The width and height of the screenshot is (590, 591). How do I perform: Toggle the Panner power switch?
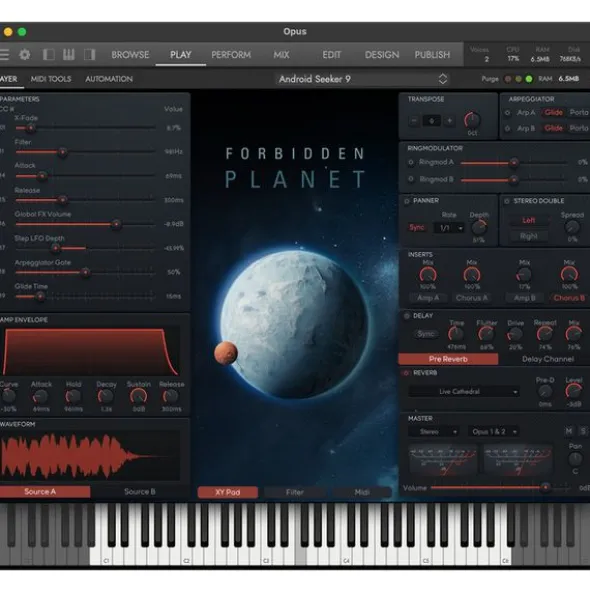click(x=407, y=201)
